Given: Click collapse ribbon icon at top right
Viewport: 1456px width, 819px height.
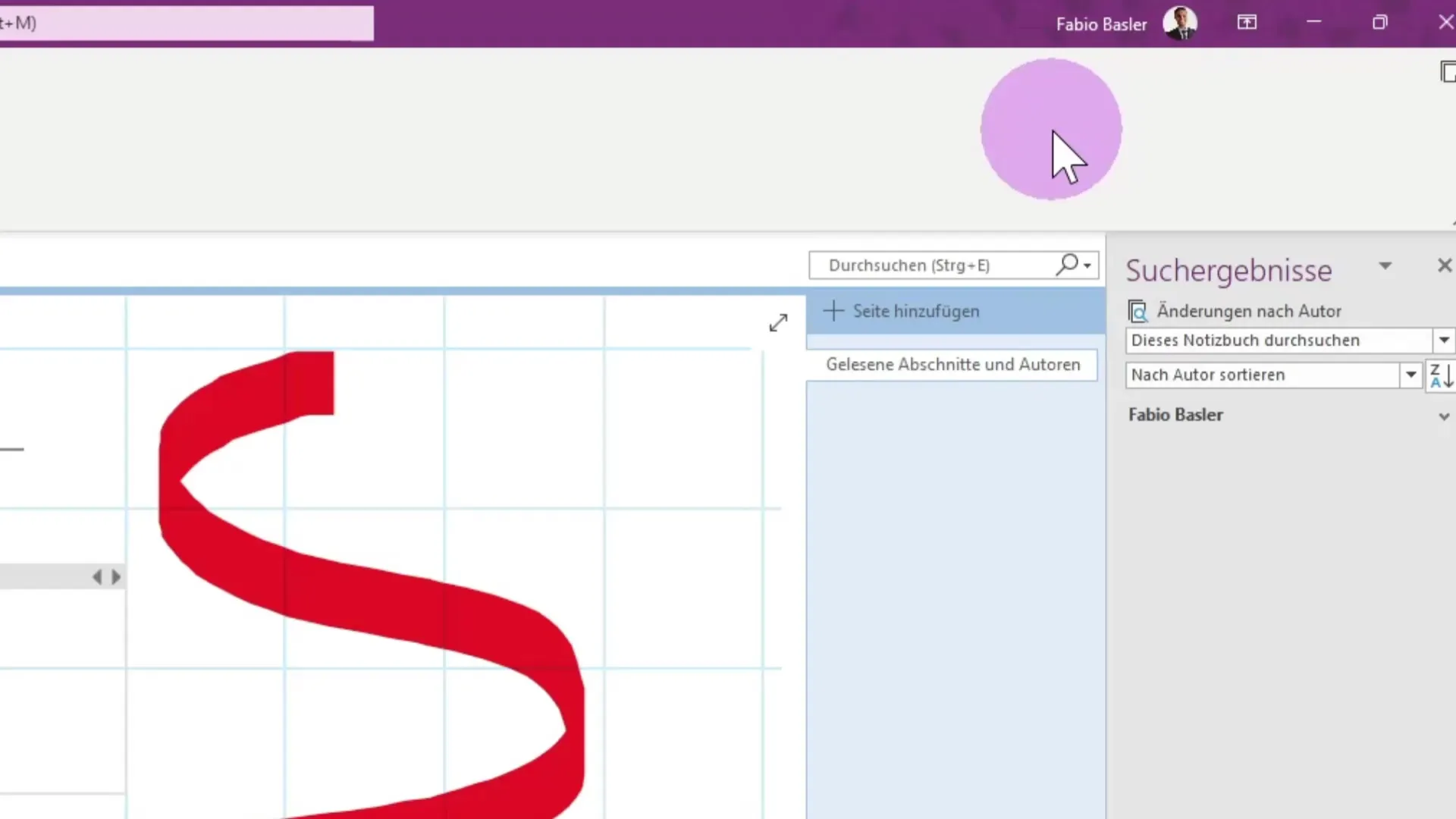Looking at the screenshot, I should pyautogui.click(x=1448, y=72).
